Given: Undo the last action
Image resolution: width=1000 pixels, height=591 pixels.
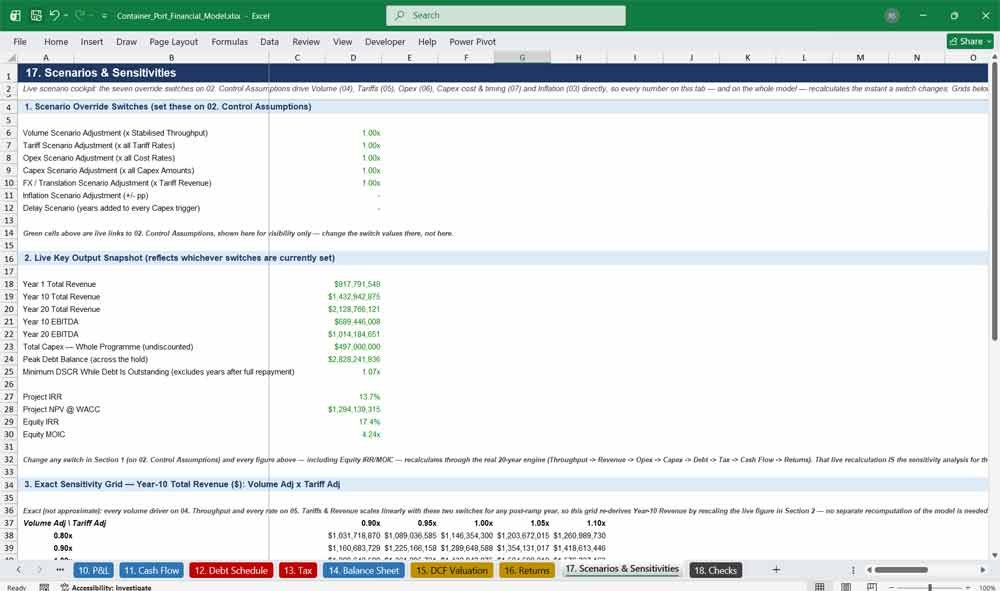Looking at the screenshot, I should click(54, 15).
